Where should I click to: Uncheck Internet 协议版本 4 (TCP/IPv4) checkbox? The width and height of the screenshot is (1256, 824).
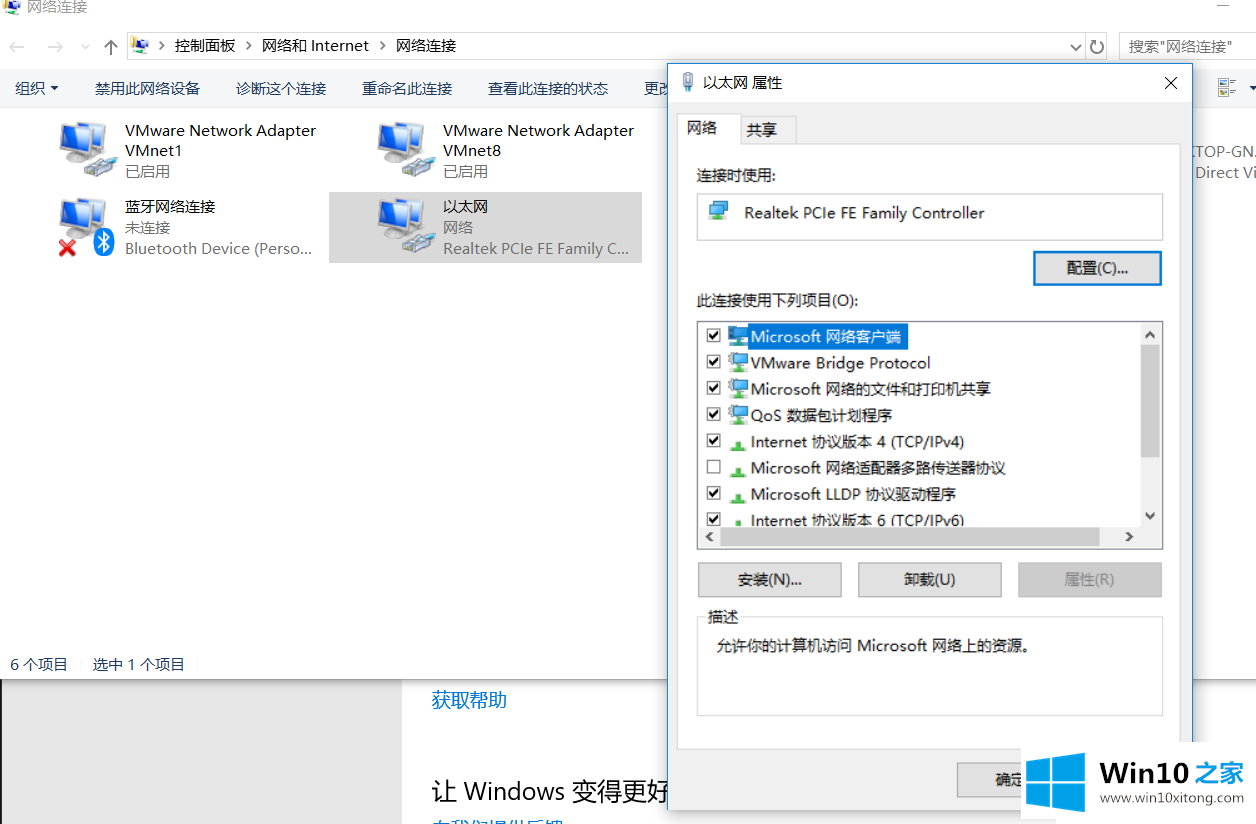click(713, 440)
